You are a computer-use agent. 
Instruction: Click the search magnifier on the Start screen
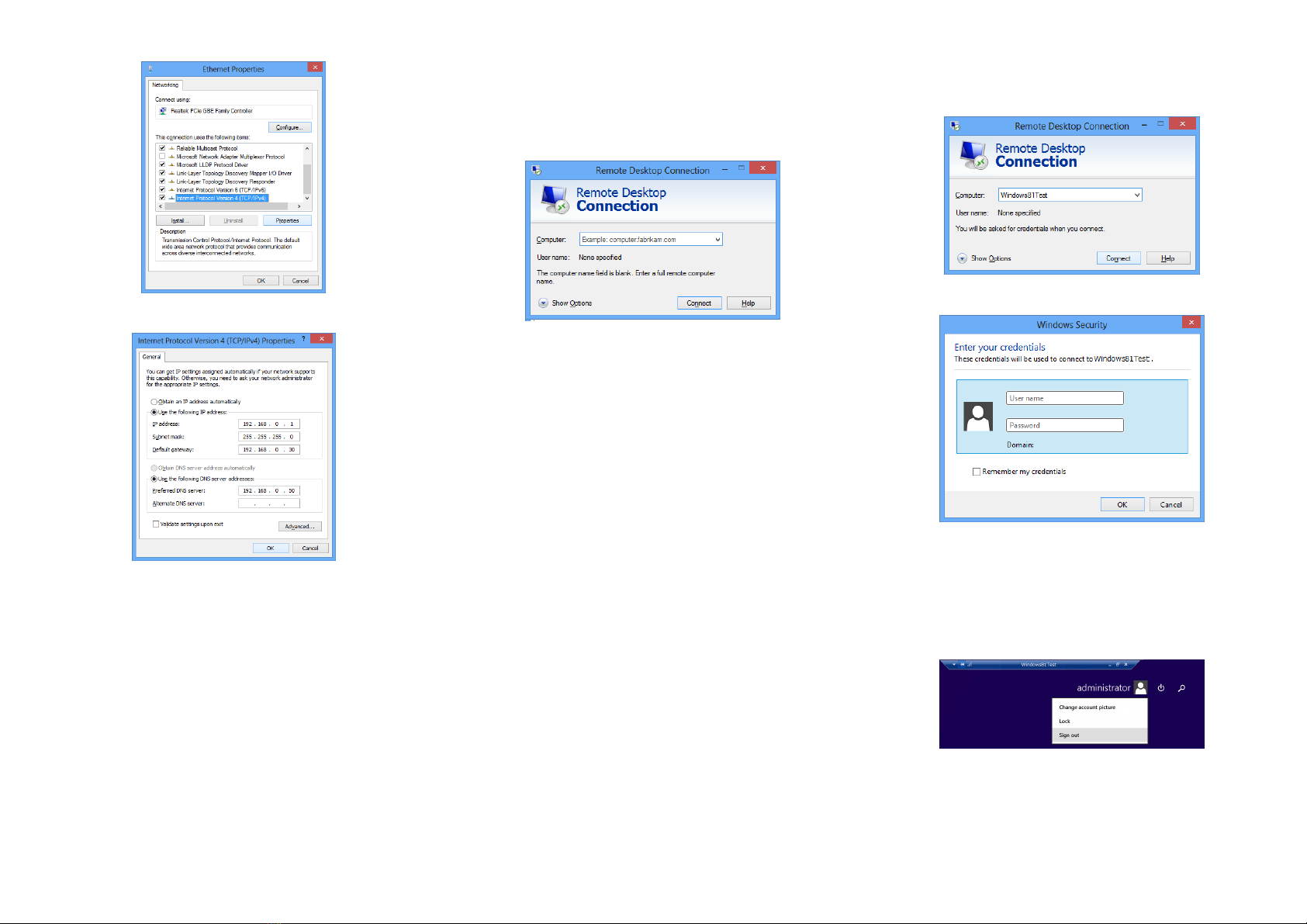pyautogui.click(x=1181, y=688)
